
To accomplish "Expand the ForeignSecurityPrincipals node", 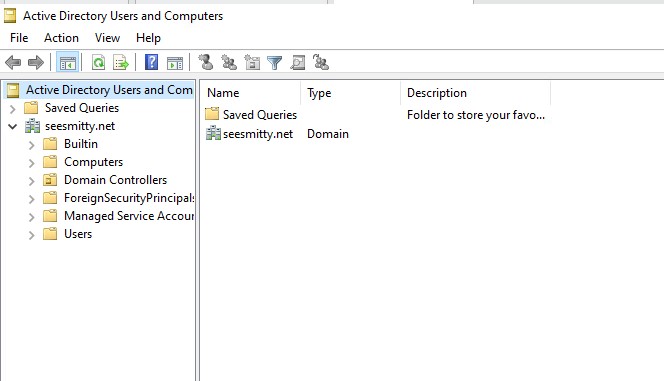I will click(31, 199).
